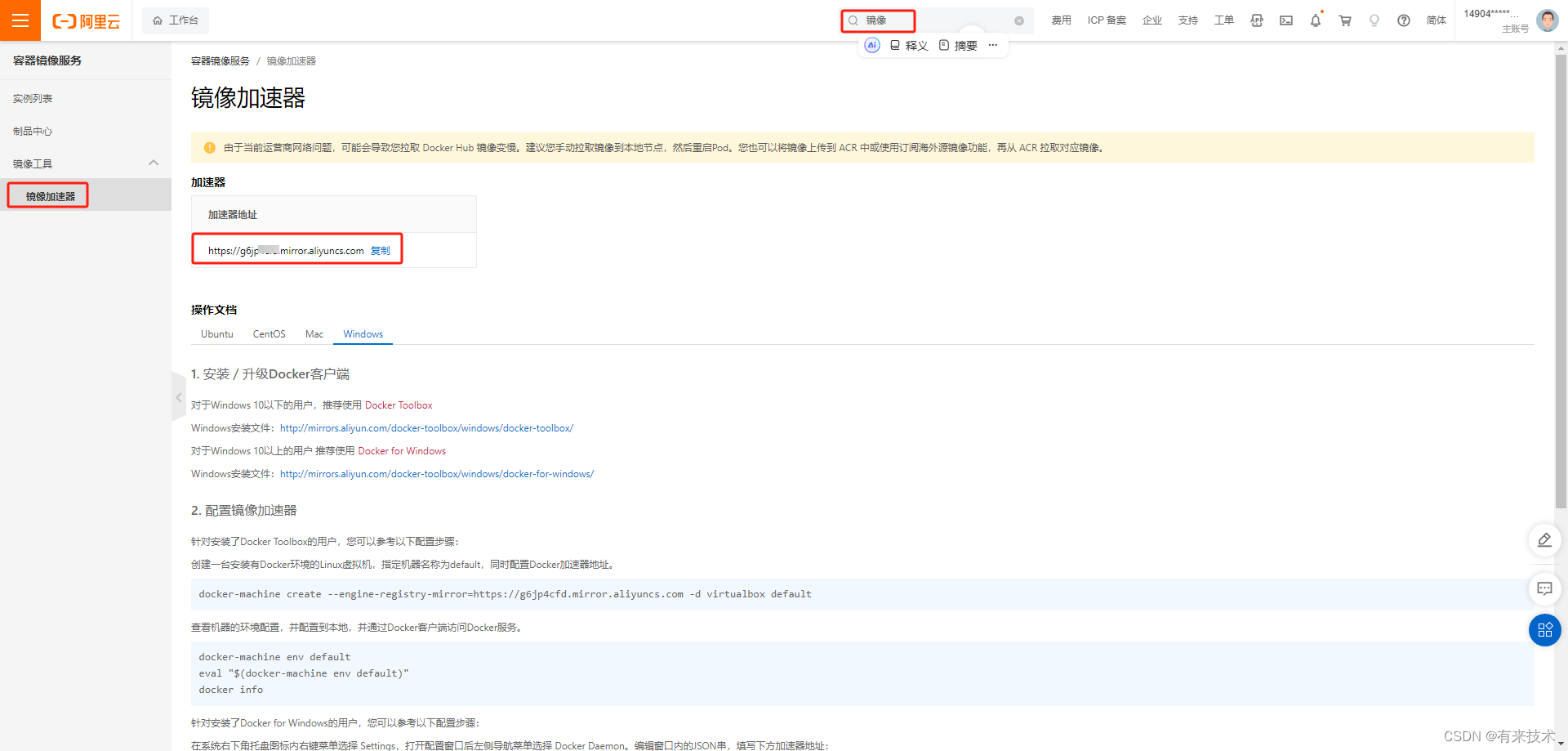Open the floating chat message icon
The image size is (1568, 751).
(x=1544, y=589)
